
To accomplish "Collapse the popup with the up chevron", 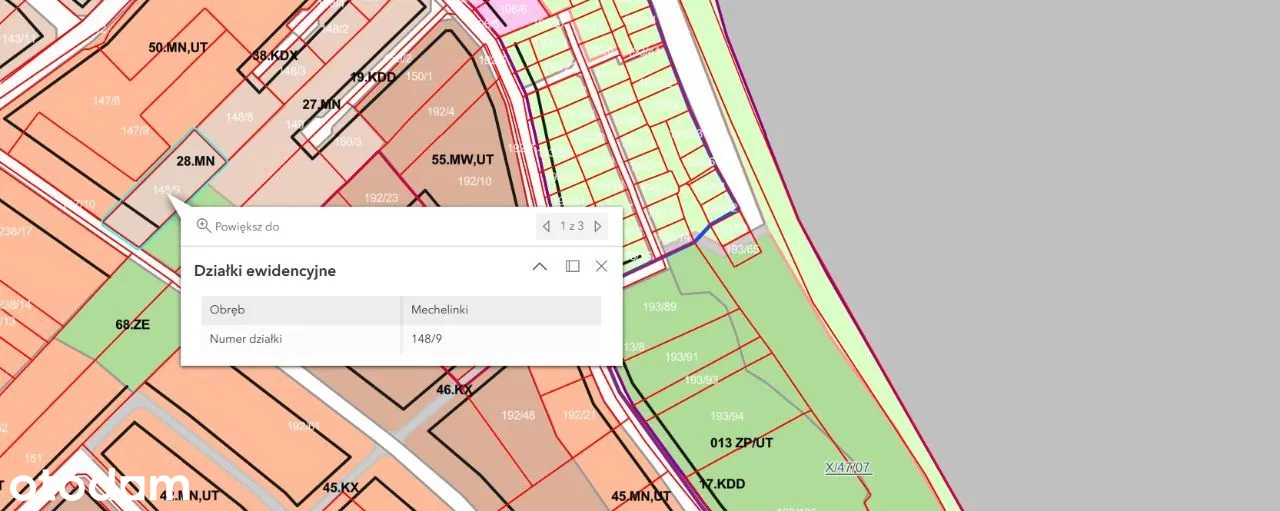I will pos(540,266).
